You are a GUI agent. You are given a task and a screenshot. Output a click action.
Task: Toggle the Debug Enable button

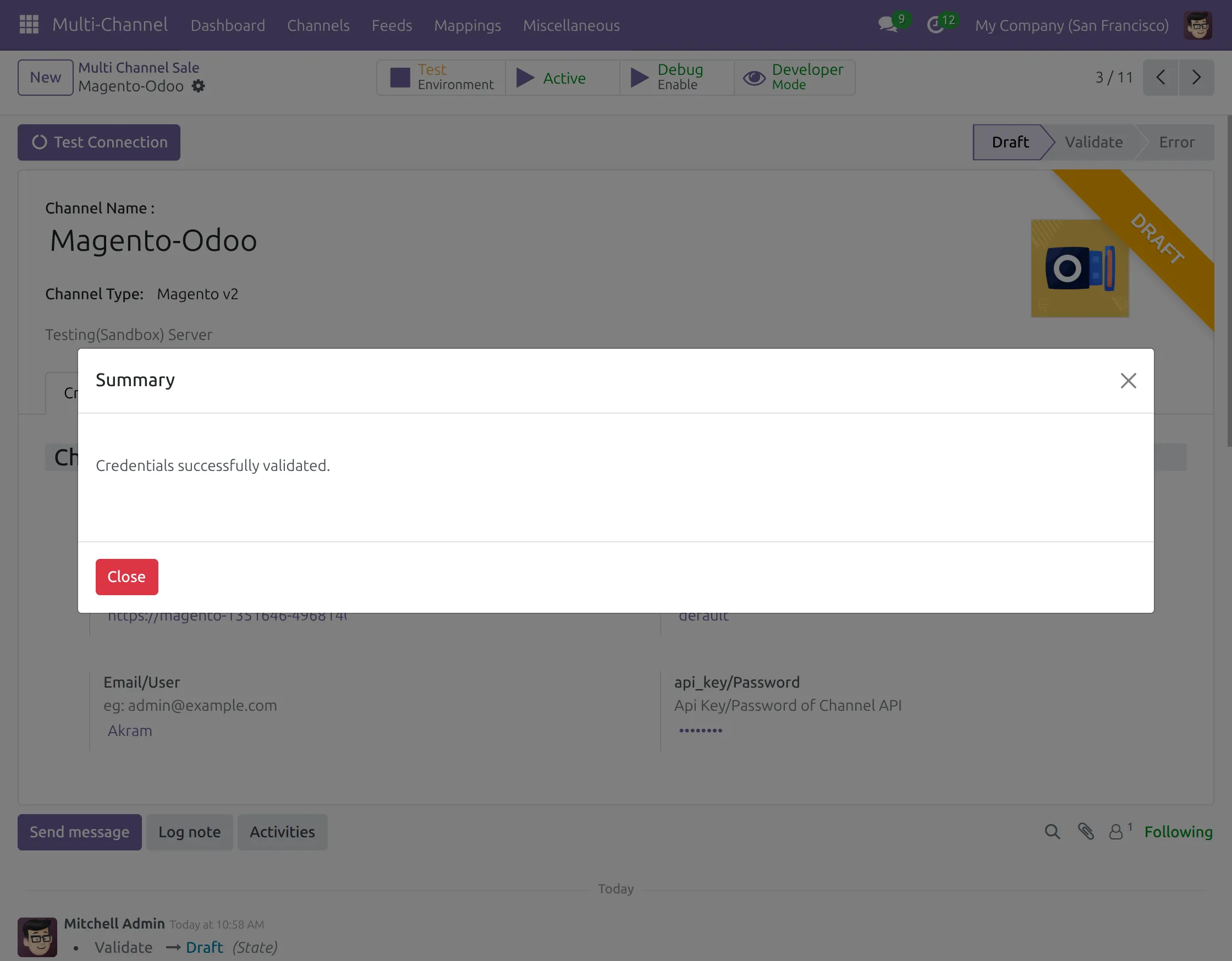point(676,78)
